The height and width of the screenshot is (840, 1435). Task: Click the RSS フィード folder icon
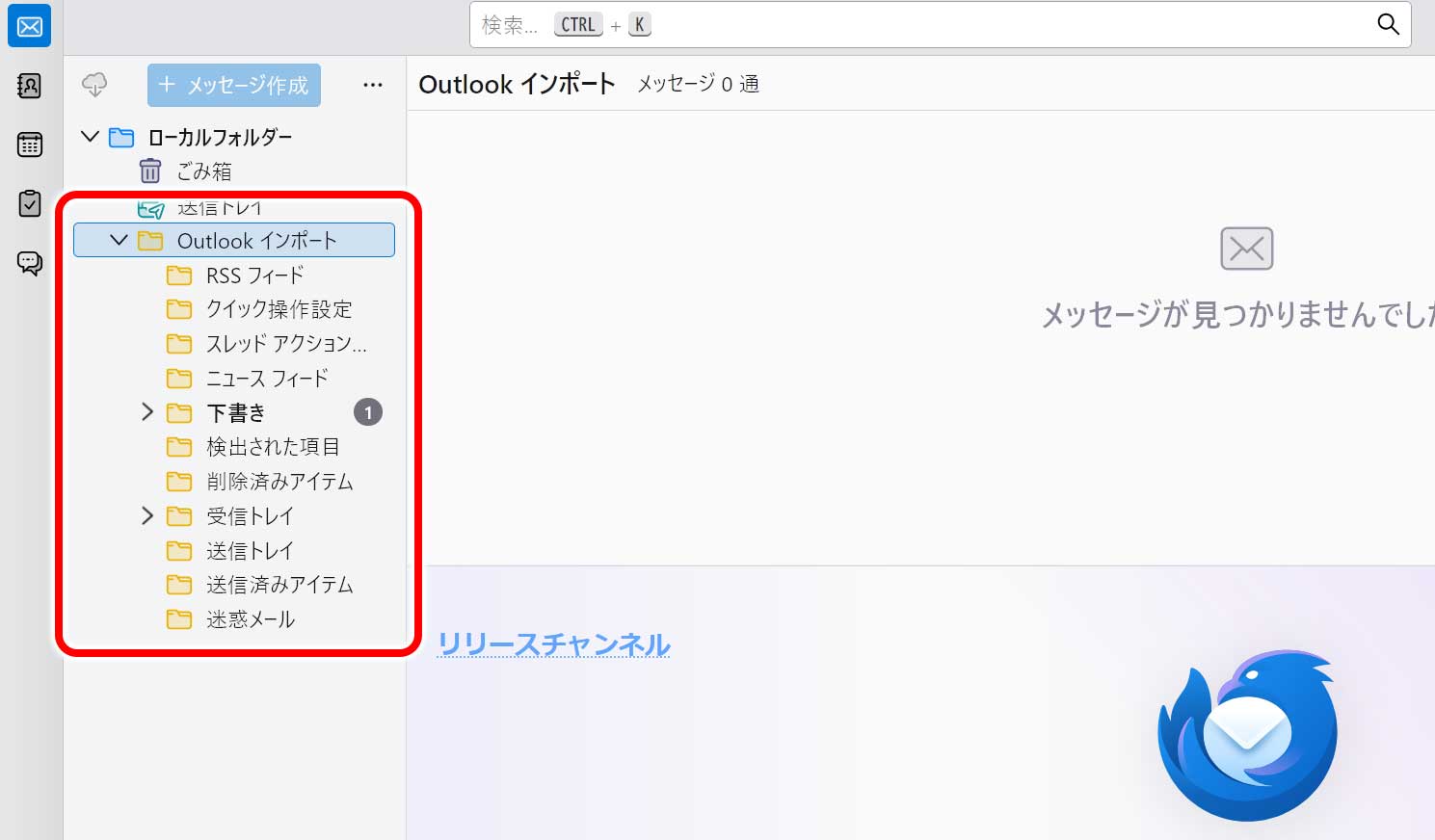179,276
